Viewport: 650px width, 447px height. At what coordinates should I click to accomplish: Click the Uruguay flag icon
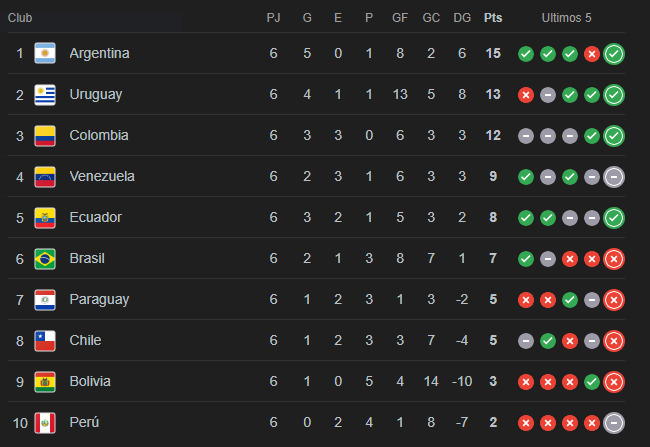coord(45,94)
